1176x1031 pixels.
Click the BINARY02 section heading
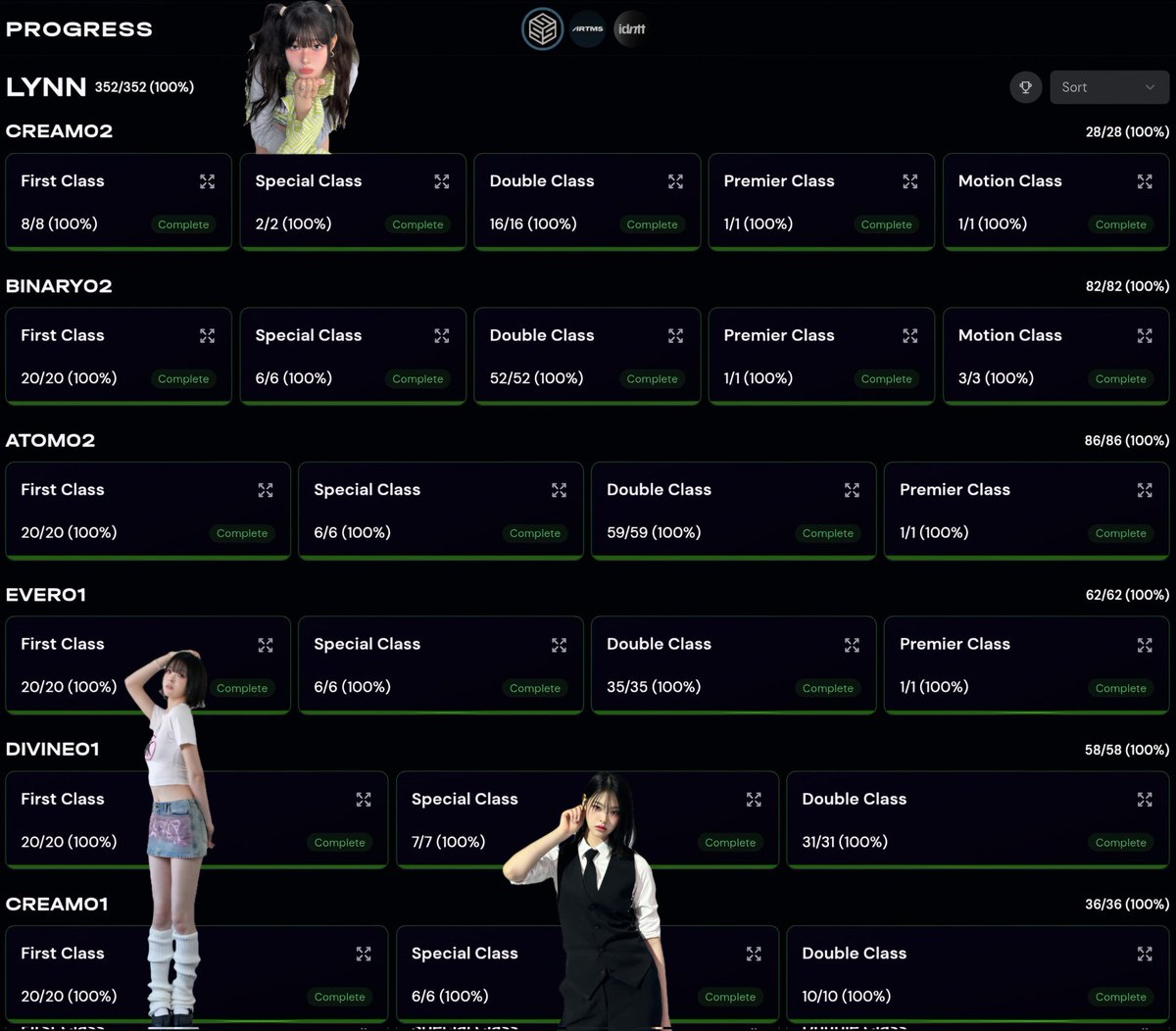click(x=59, y=286)
